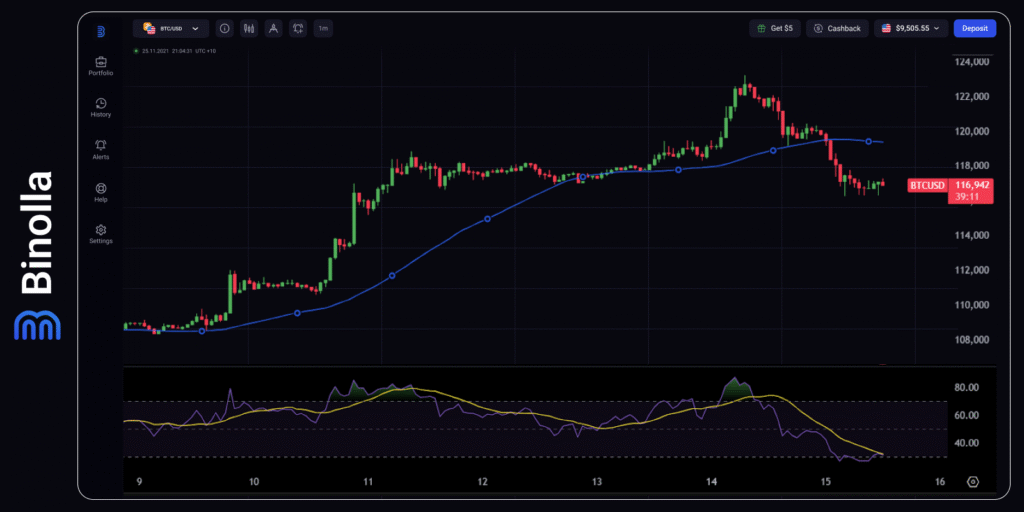The height and width of the screenshot is (512, 1024).
Task: Open the drawing tools compass icon
Action: [273, 29]
